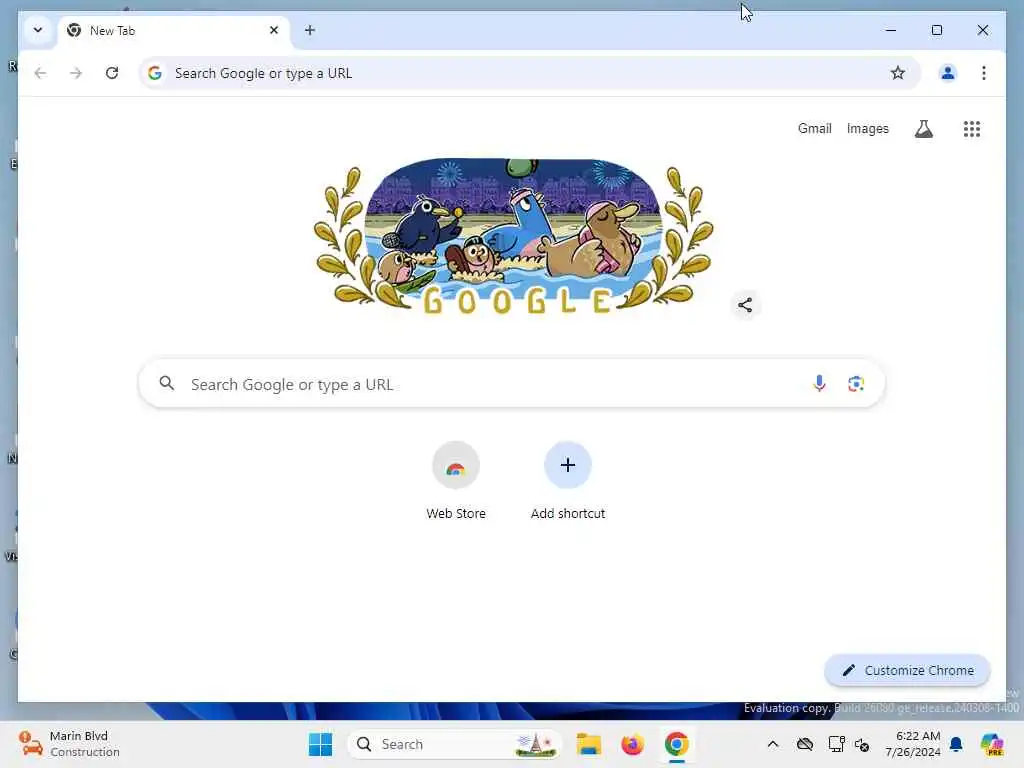1024x768 pixels.
Task: Reload the current page
Action: click(x=112, y=73)
